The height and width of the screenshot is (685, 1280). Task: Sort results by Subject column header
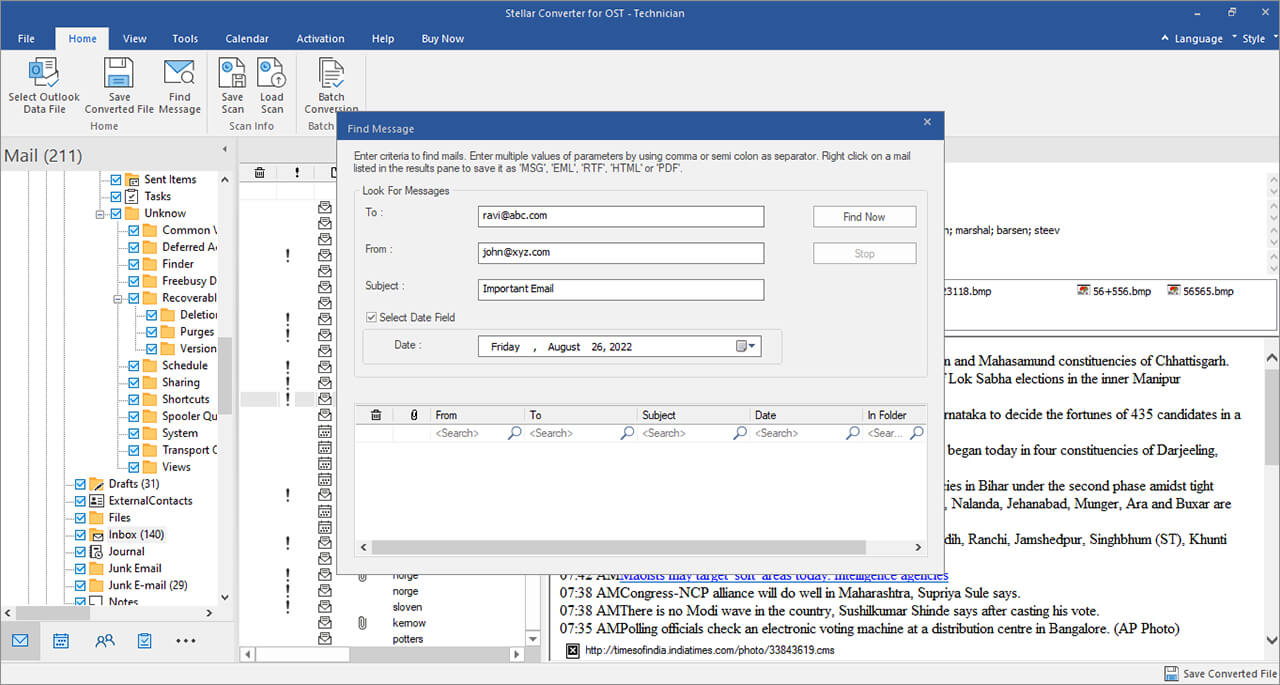coord(693,415)
